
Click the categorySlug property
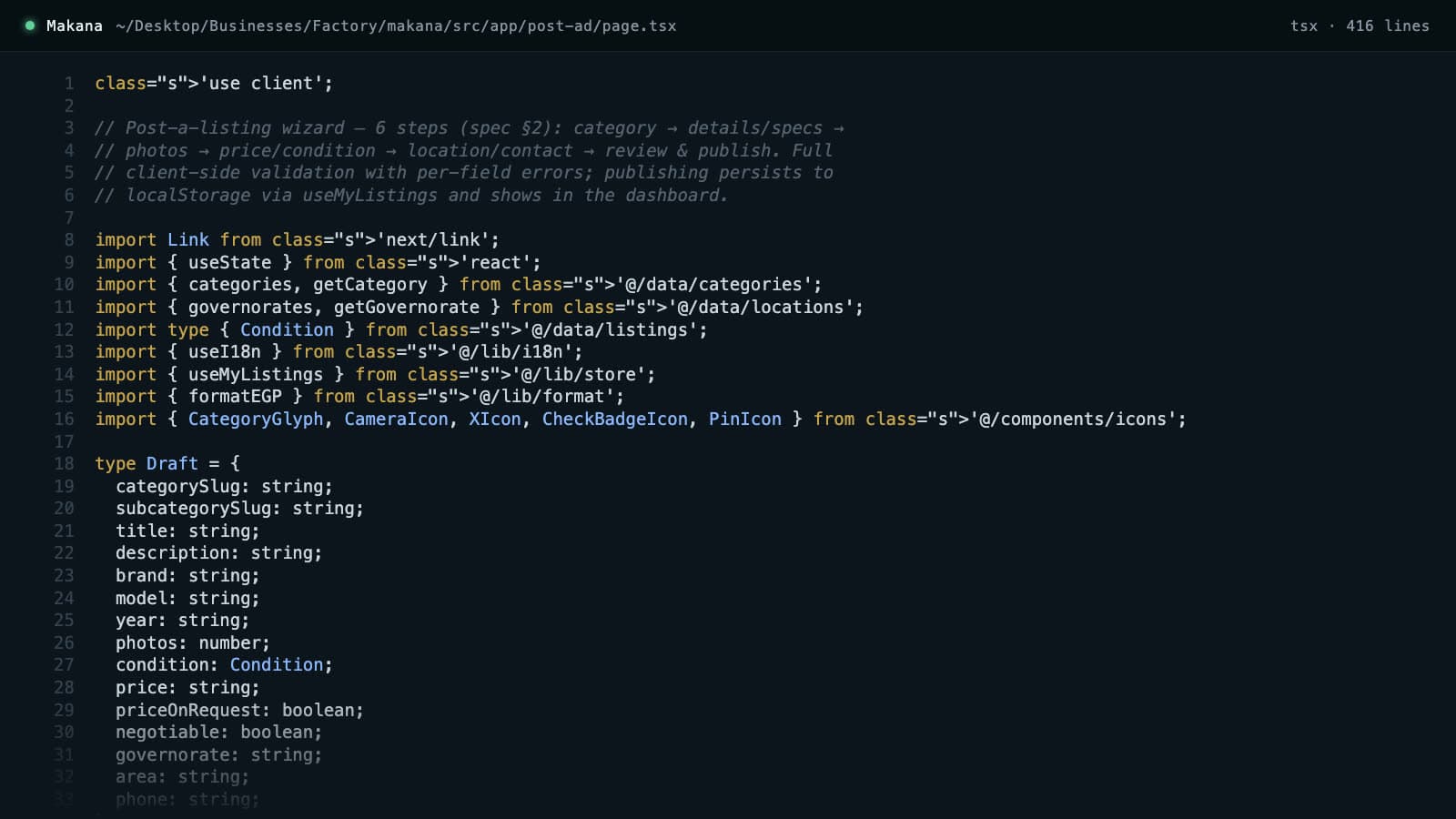[x=178, y=486]
